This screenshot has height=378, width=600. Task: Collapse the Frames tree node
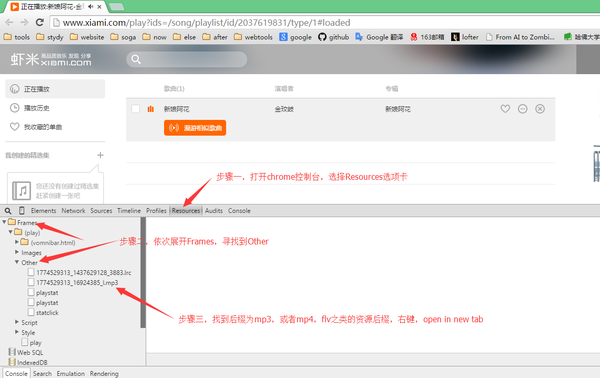pyautogui.click(x=4, y=222)
